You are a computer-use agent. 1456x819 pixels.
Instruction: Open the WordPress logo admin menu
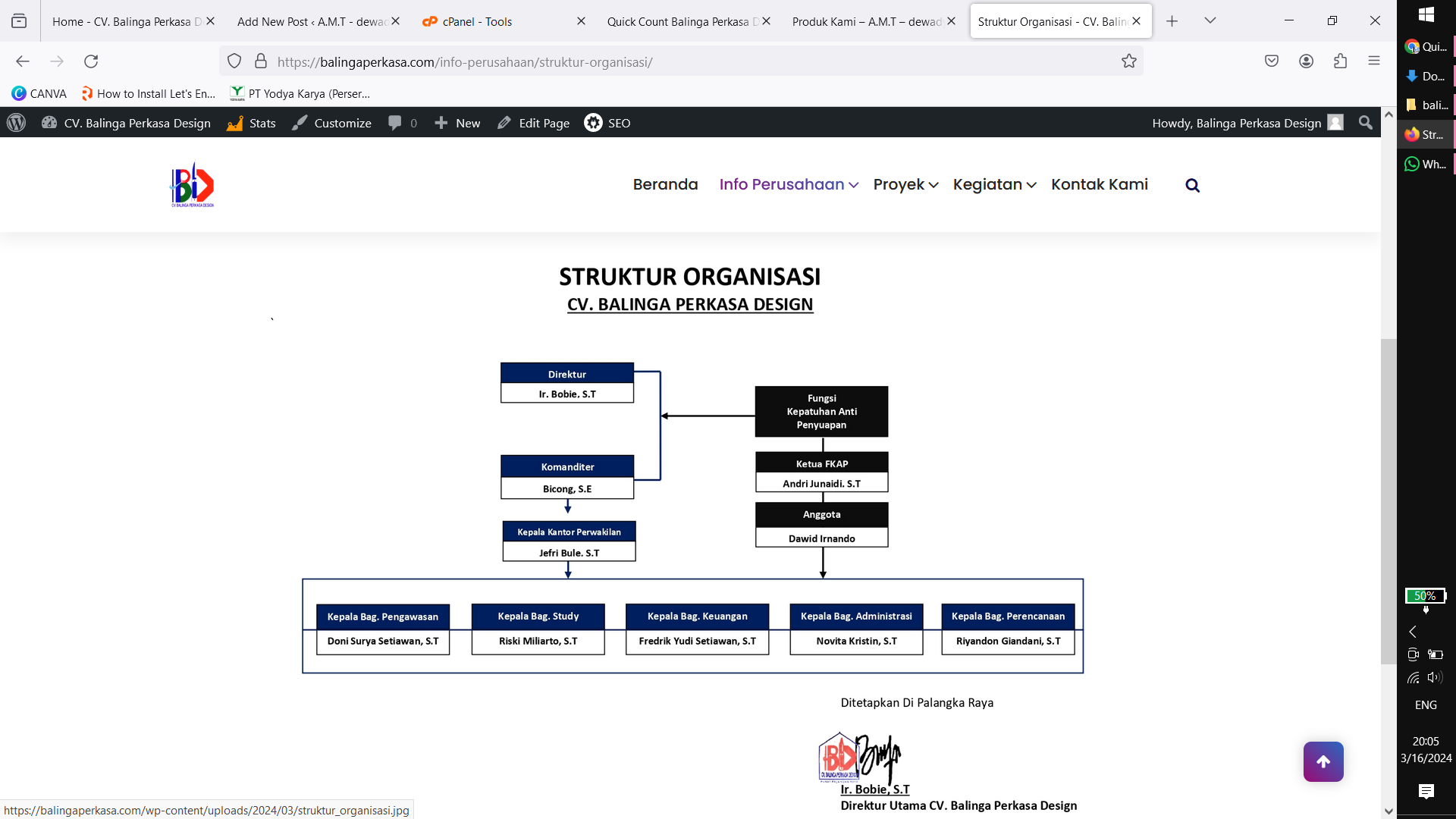pyautogui.click(x=16, y=123)
